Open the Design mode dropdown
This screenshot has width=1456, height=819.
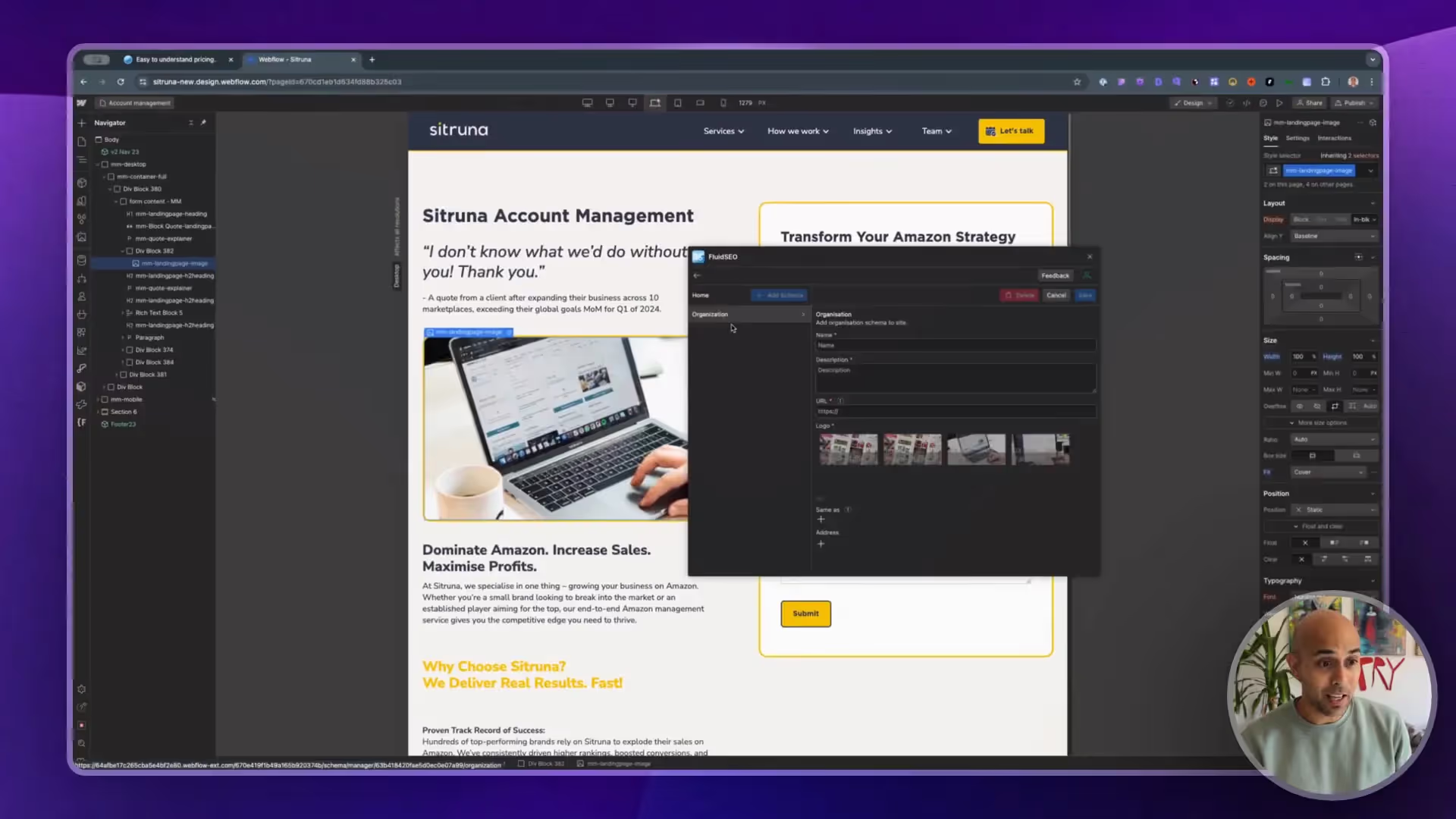pos(1194,103)
